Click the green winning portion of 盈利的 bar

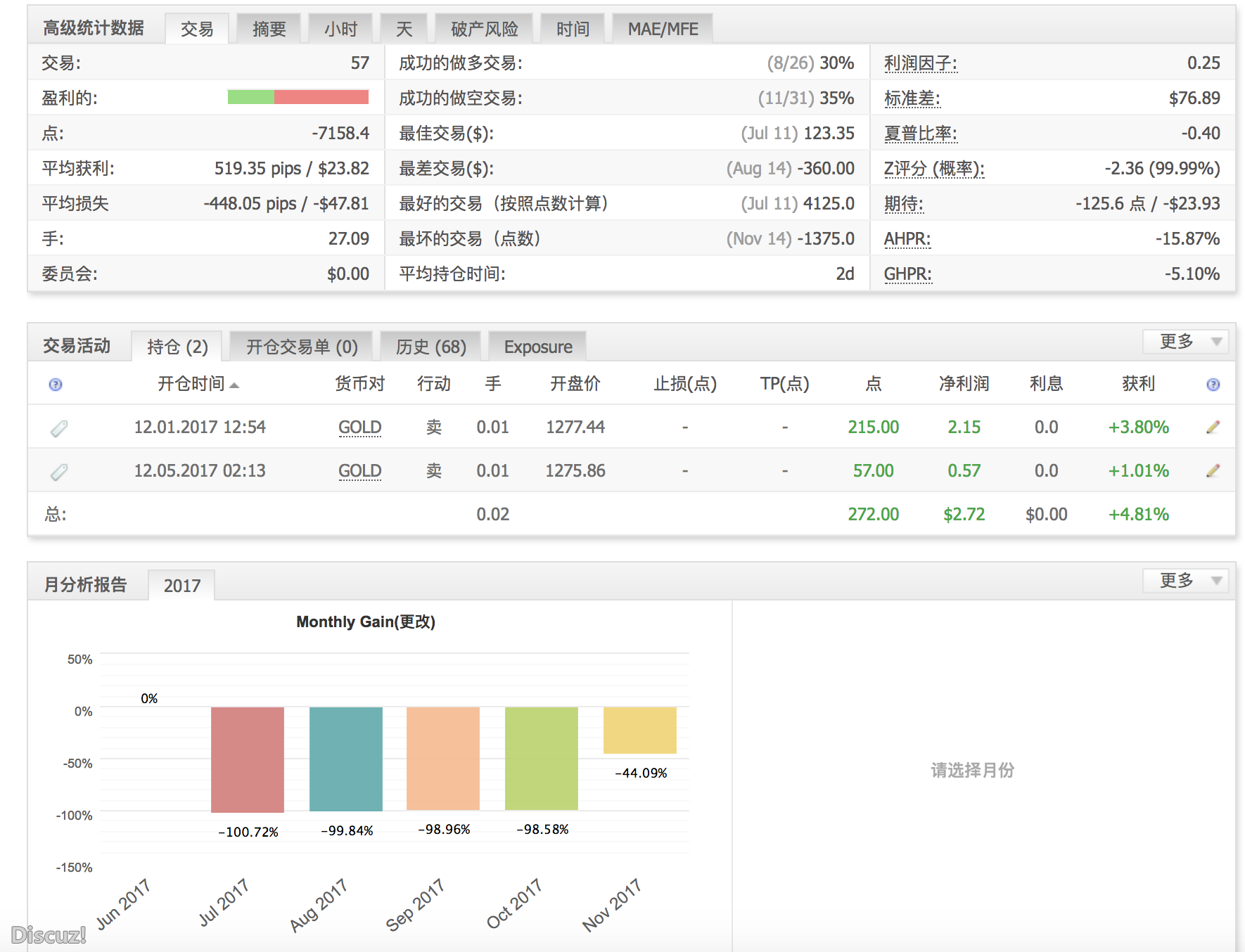coord(251,97)
